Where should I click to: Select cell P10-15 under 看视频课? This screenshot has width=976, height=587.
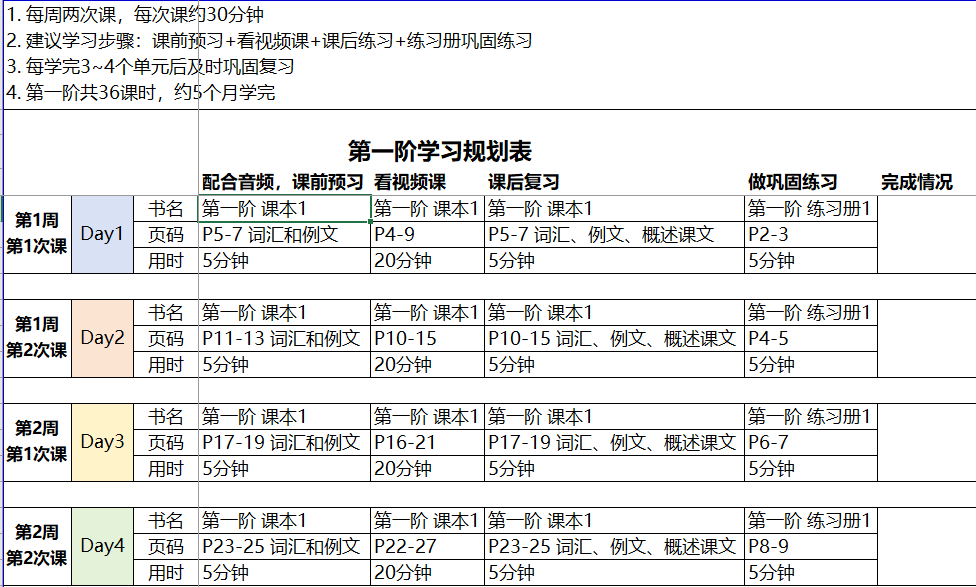[428, 339]
